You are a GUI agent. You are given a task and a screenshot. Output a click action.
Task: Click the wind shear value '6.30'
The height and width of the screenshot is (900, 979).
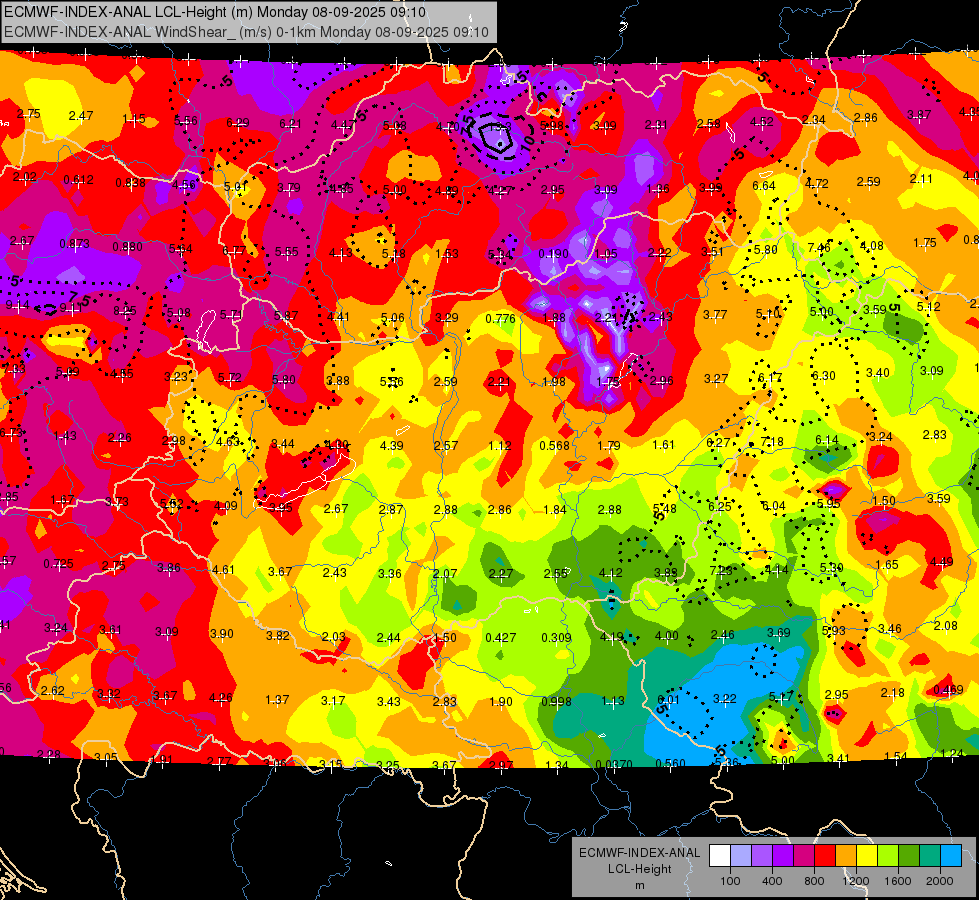pos(824,376)
